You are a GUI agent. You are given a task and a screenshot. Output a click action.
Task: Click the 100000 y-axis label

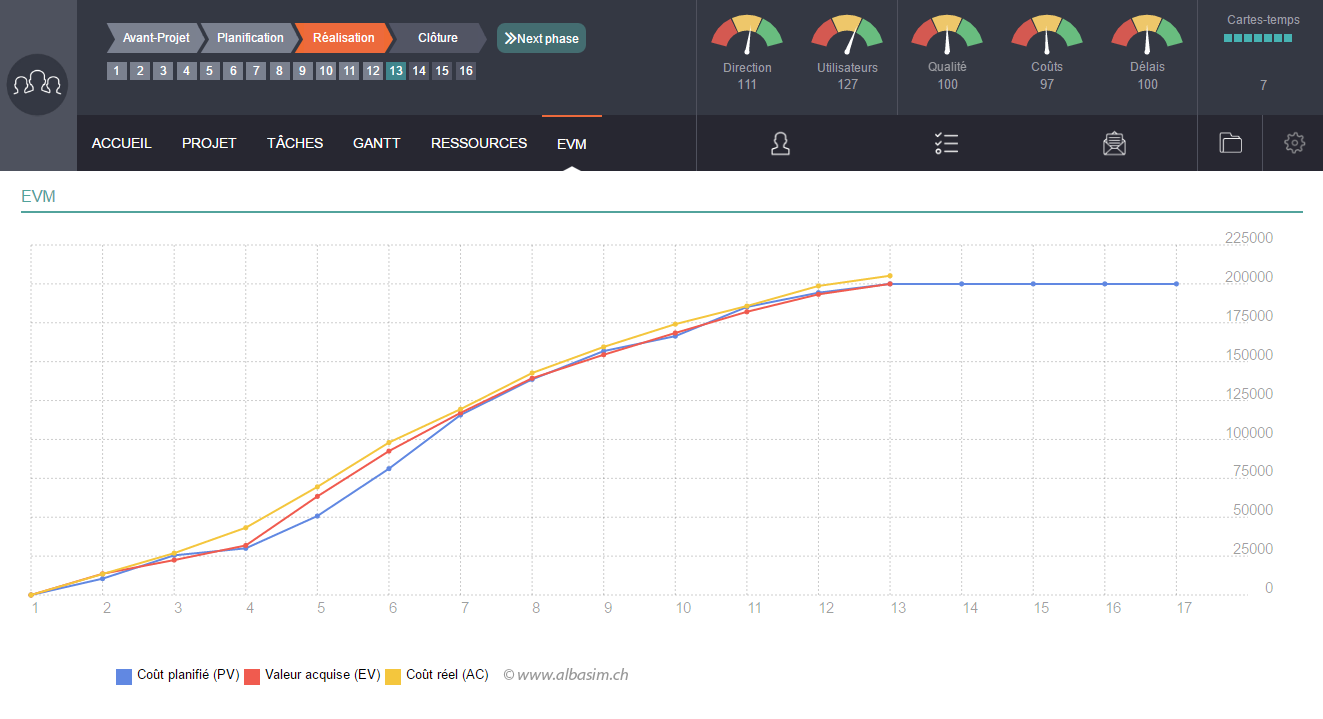coord(1249,433)
